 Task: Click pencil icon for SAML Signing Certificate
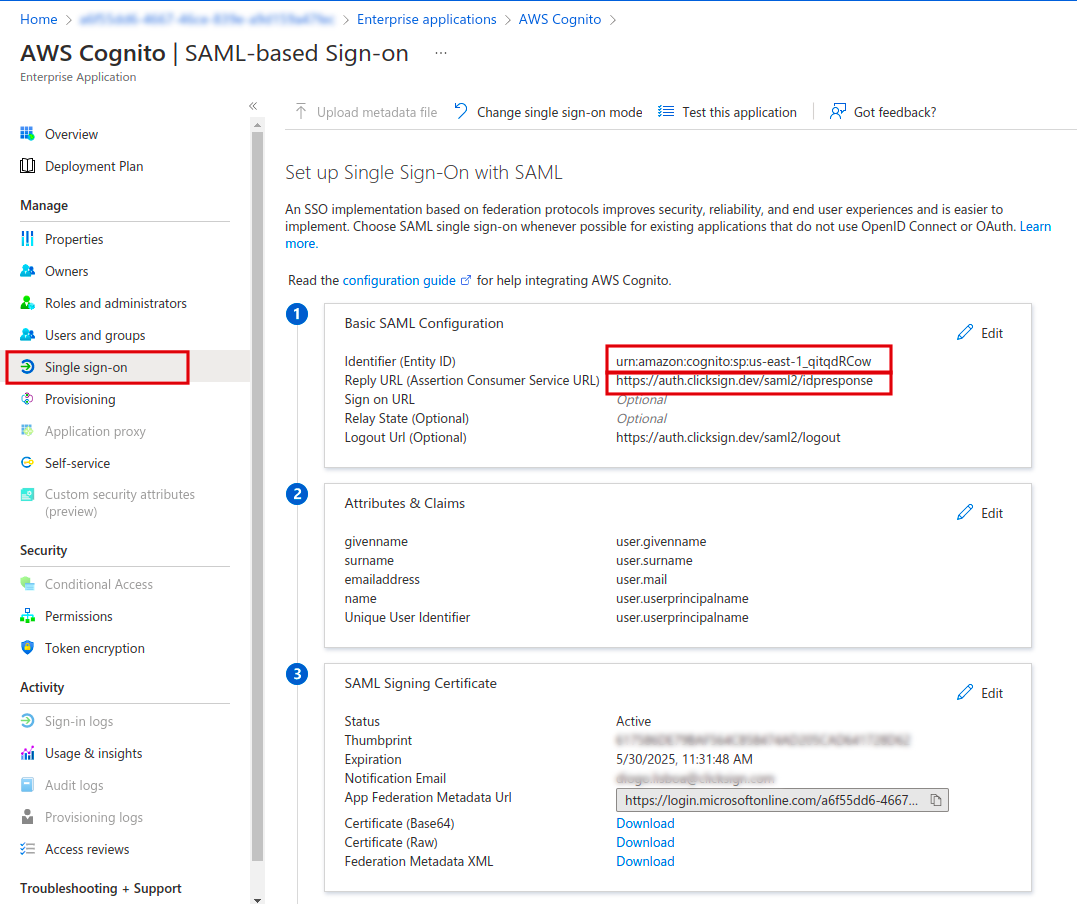pos(965,692)
